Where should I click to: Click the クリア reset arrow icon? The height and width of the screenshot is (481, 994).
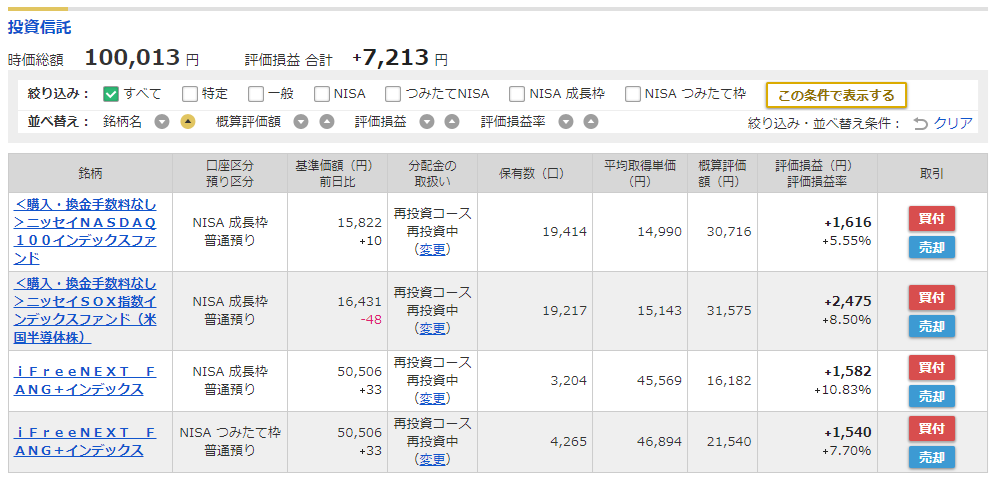pyautogui.click(x=920, y=124)
